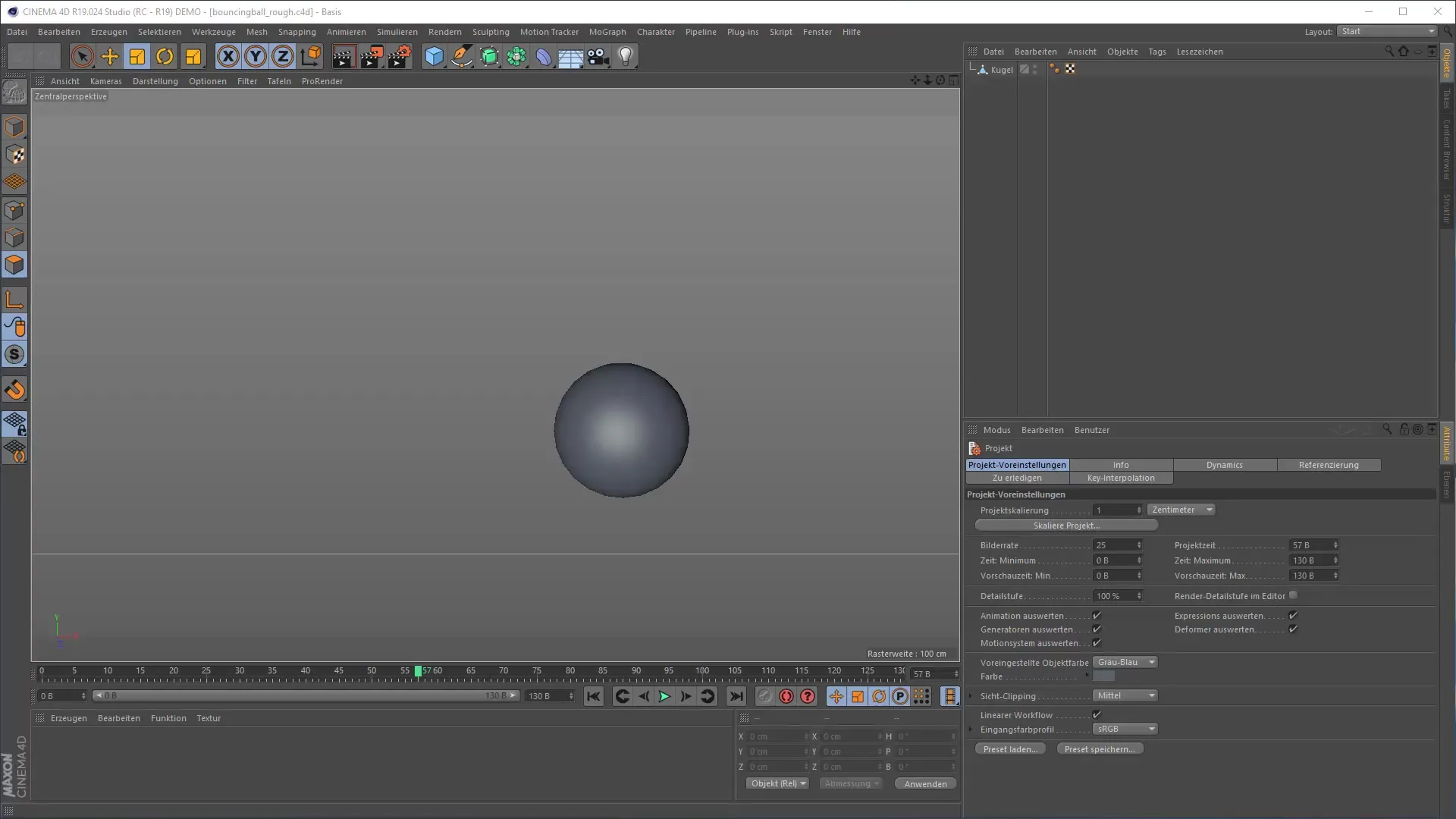Select the Move tool in top toolbar
The width and height of the screenshot is (1456, 819).
click(110, 56)
